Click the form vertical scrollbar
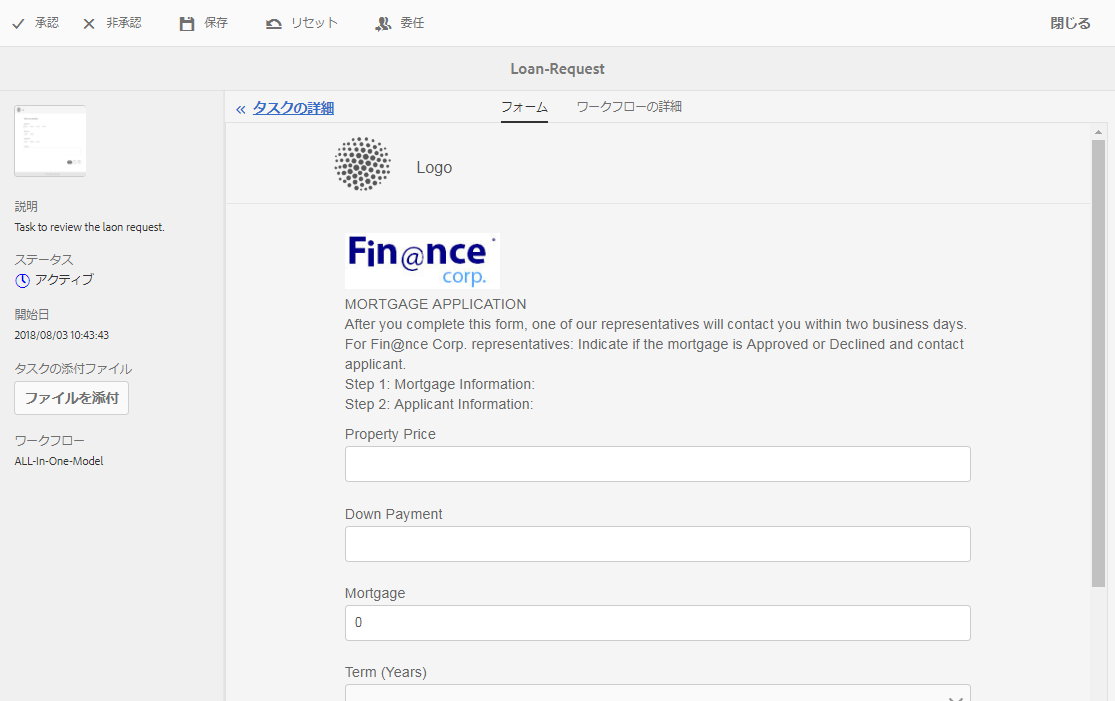The width and height of the screenshot is (1115, 701). [x=1098, y=362]
